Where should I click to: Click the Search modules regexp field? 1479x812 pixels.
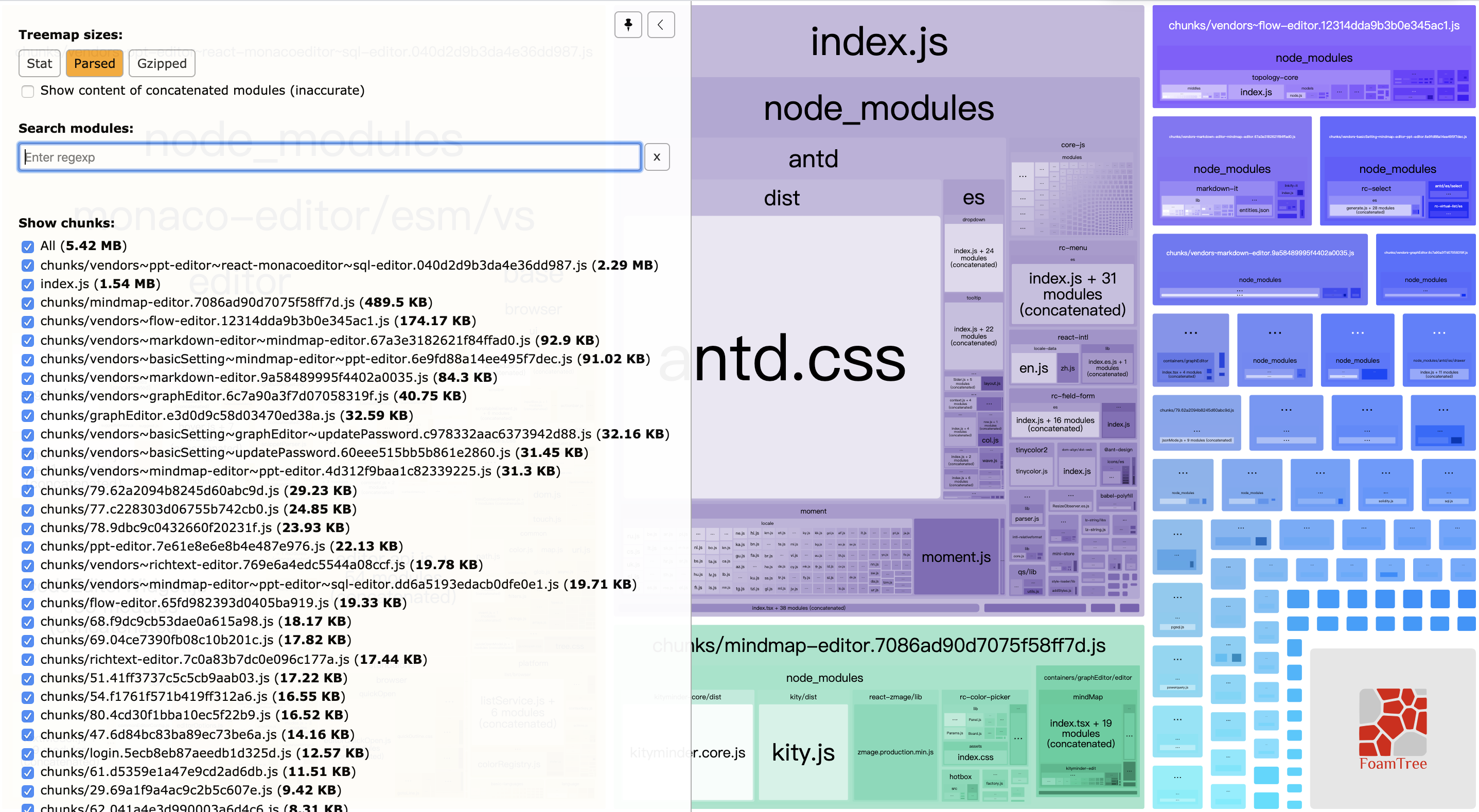click(x=329, y=157)
